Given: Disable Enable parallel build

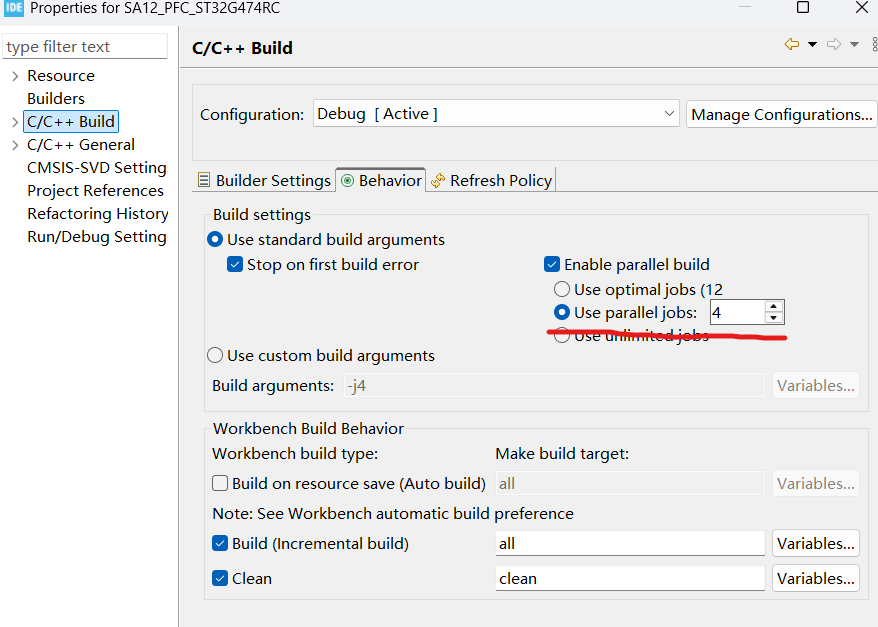Looking at the screenshot, I should [x=551, y=264].
